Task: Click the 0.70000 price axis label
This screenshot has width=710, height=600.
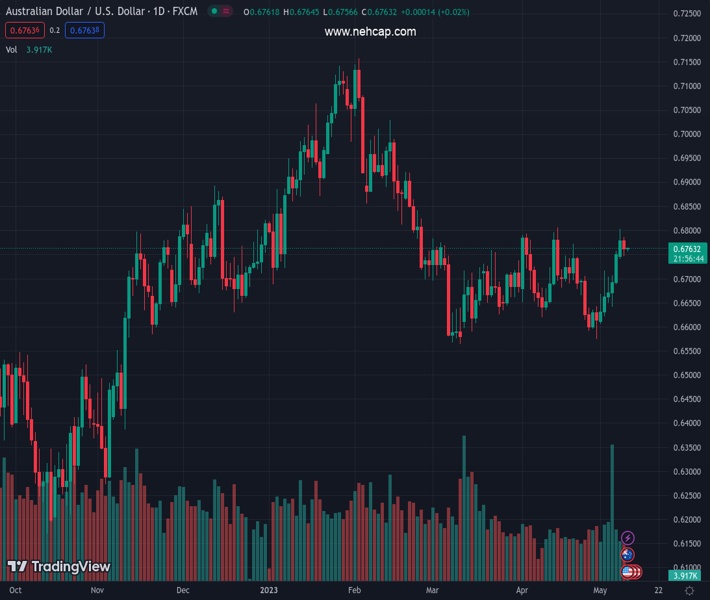Action: pyautogui.click(x=686, y=134)
